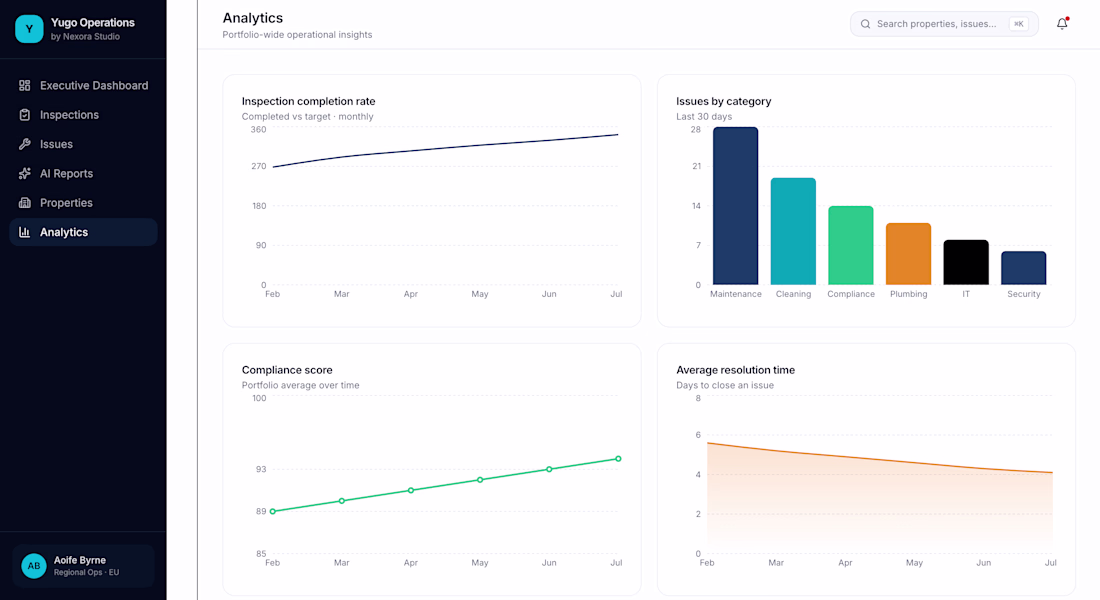
Task: Click the Properties building icon
Action: 25,203
